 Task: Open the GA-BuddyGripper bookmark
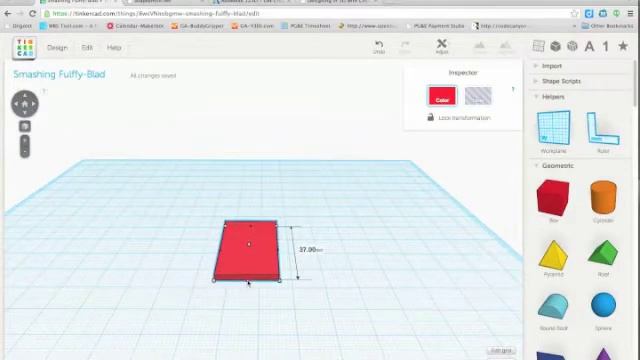click(x=198, y=26)
